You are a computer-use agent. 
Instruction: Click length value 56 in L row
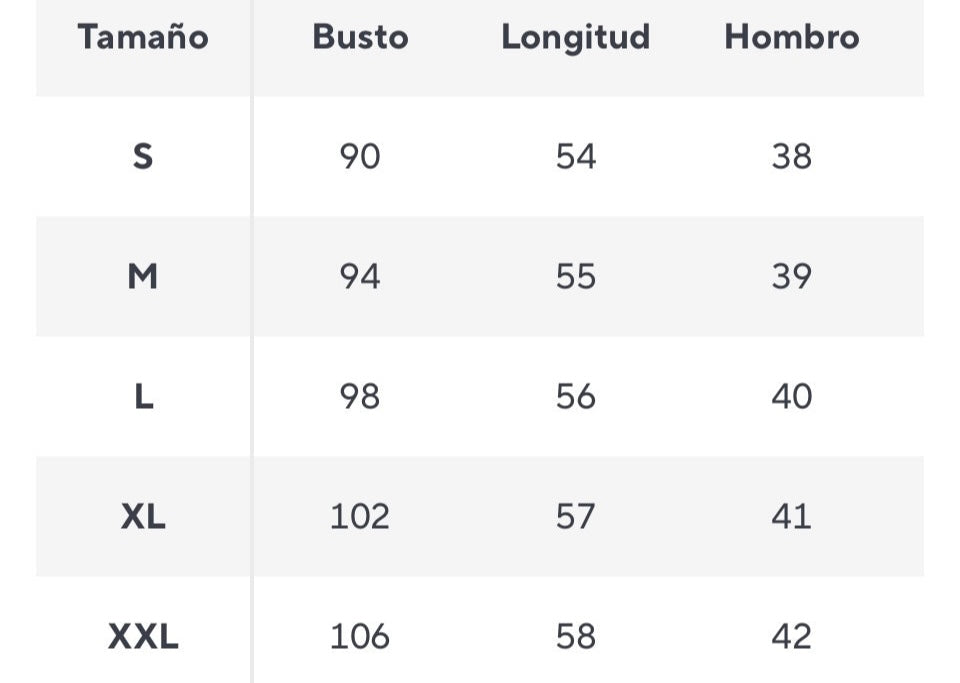(x=575, y=396)
